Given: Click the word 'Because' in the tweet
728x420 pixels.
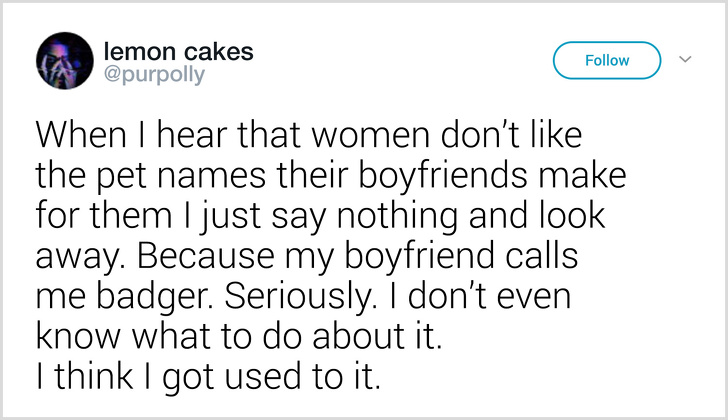Looking at the screenshot, I should (x=205, y=257).
